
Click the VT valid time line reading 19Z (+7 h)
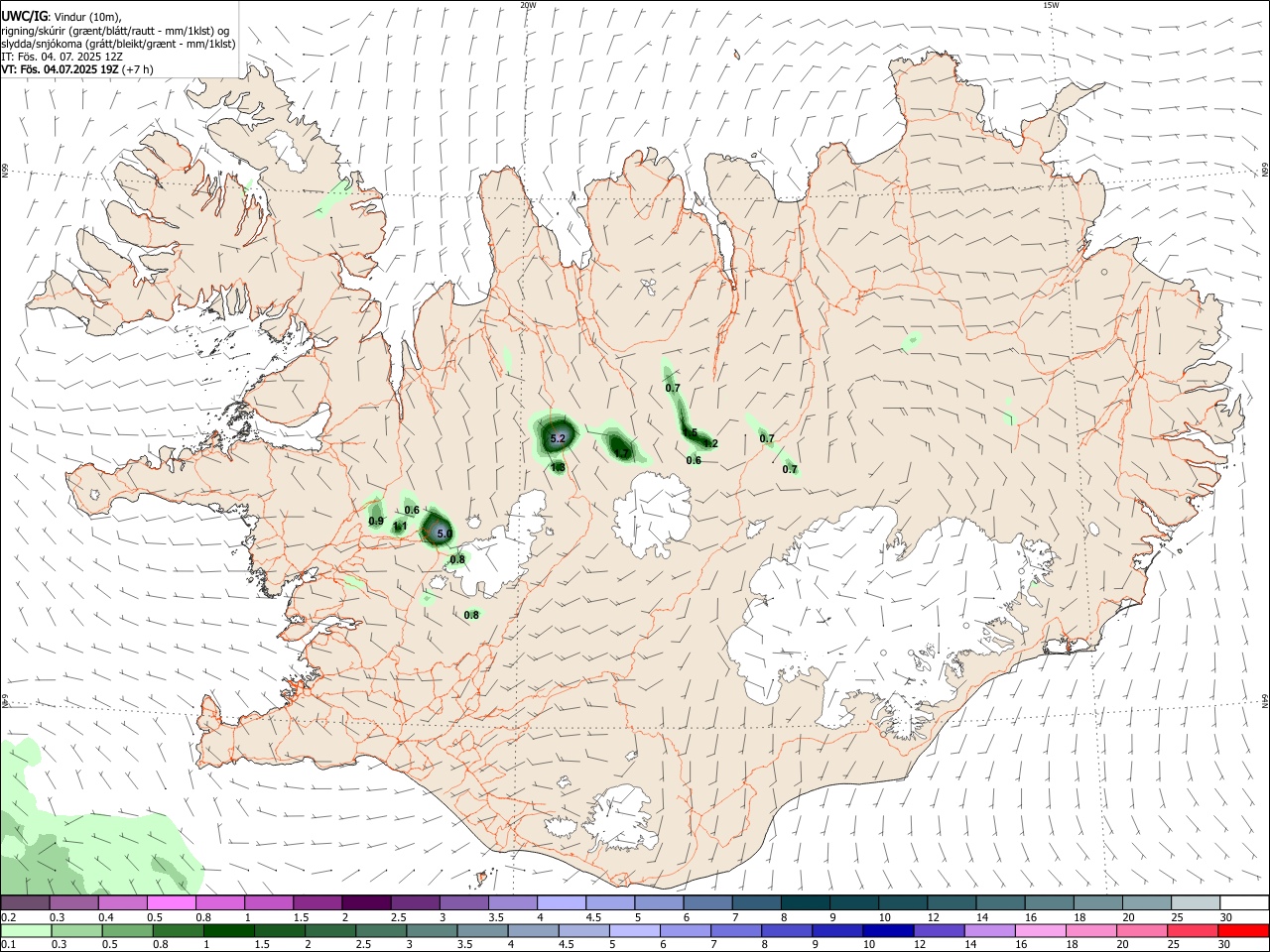coord(77,69)
